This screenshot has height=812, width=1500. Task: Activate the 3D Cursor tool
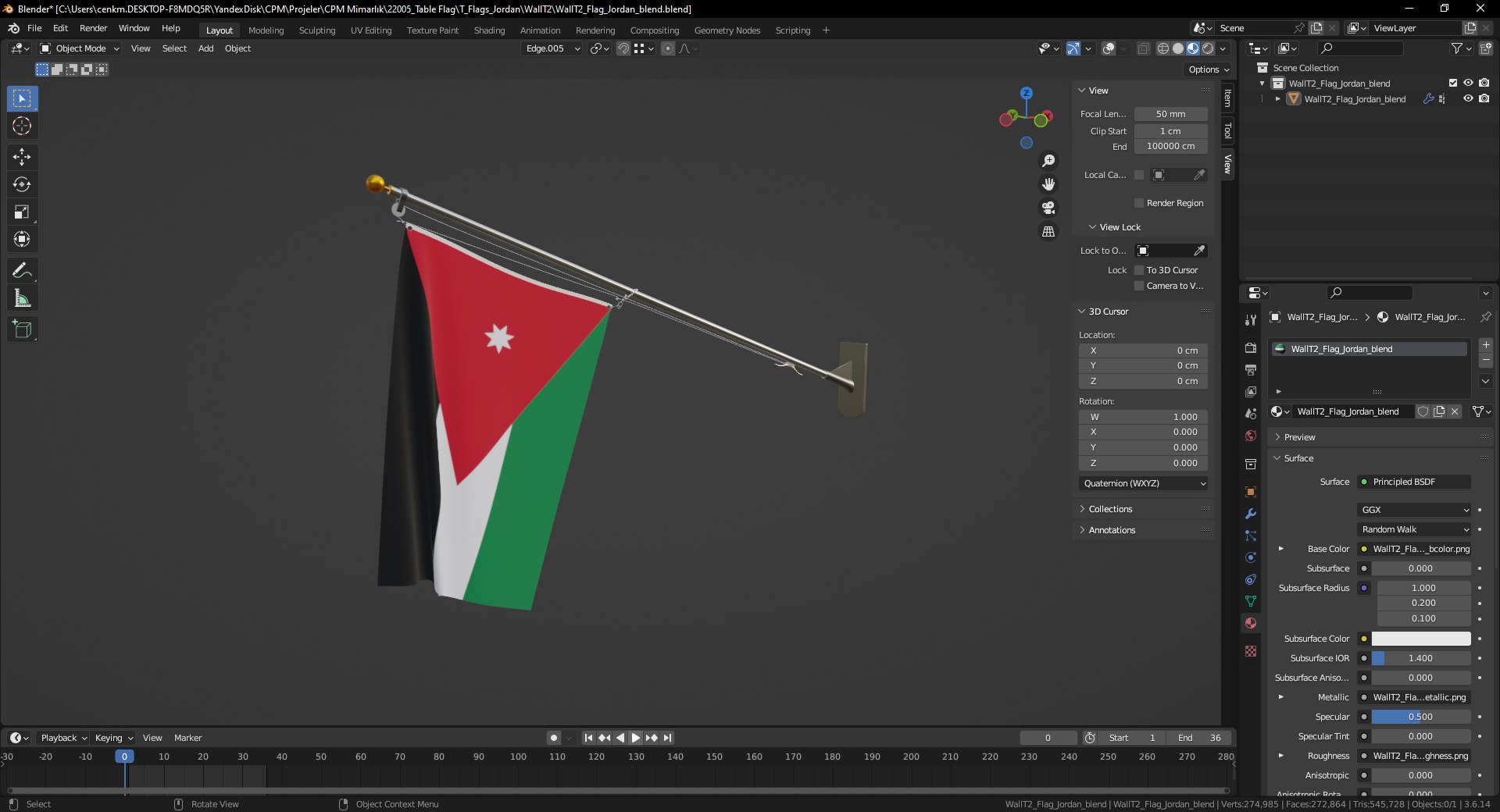(x=22, y=126)
